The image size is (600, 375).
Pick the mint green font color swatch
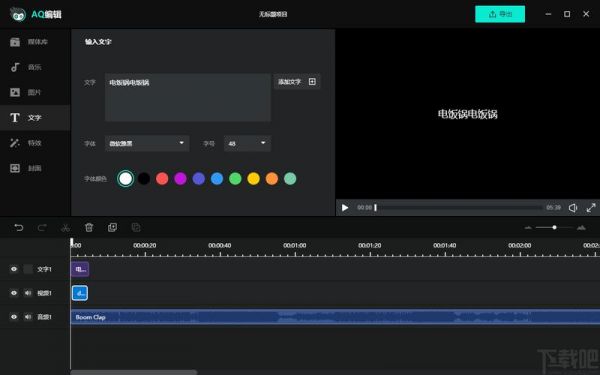[x=290, y=178]
